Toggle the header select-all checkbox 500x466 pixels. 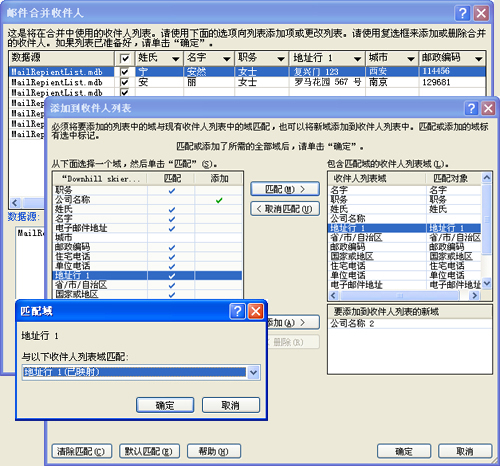tap(125, 59)
